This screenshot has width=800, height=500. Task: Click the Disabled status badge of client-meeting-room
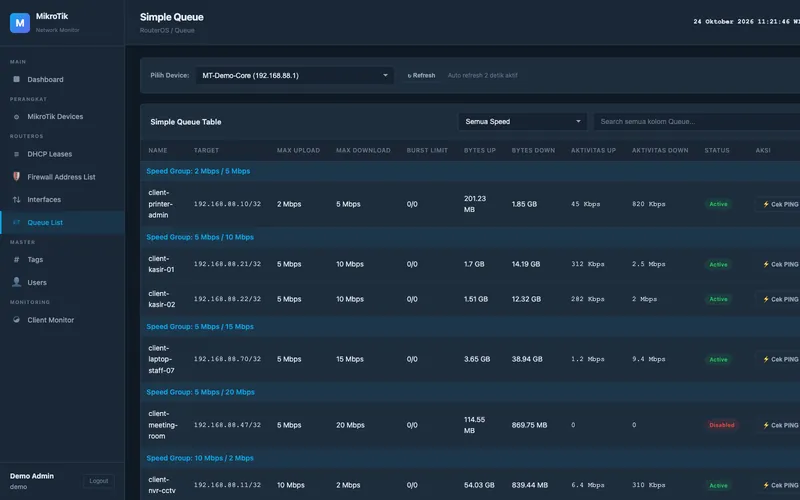722,425
